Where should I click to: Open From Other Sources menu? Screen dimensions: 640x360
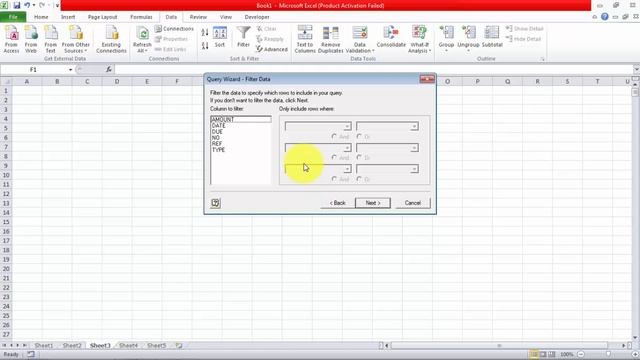76,39
